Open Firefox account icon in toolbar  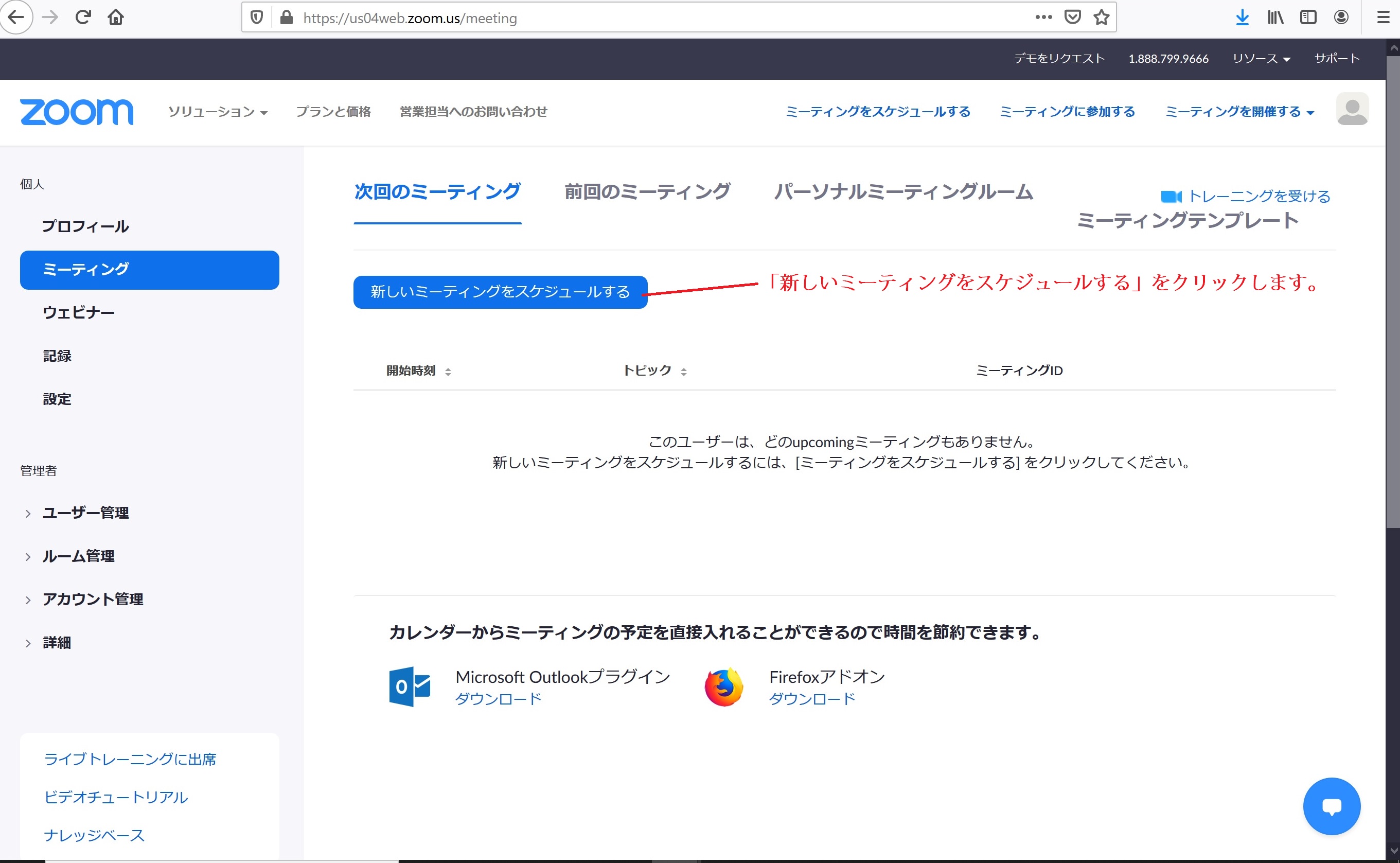click(x=1341, y=17)
